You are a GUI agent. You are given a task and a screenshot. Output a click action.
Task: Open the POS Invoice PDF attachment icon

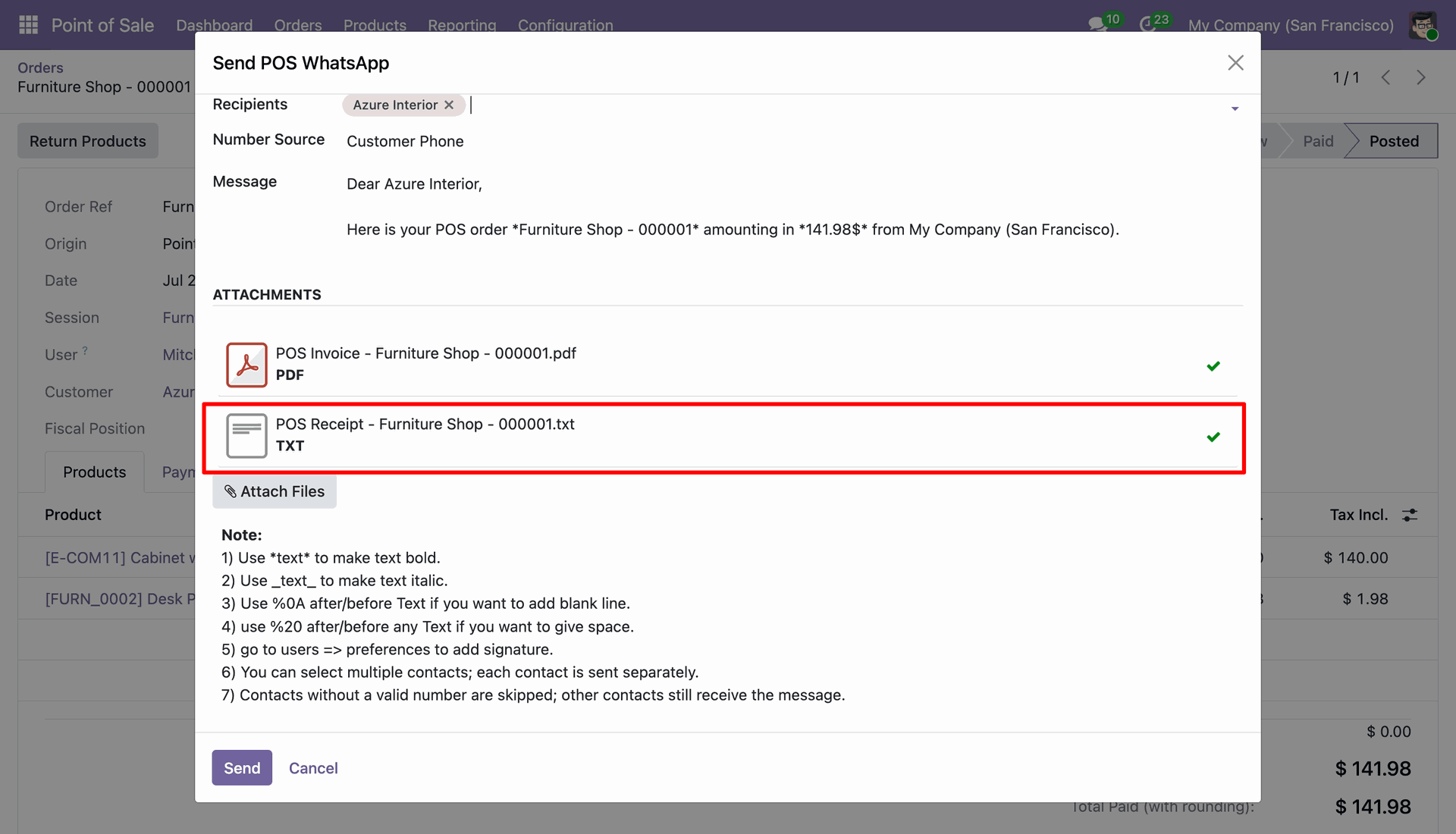click(x=246, y=365)
